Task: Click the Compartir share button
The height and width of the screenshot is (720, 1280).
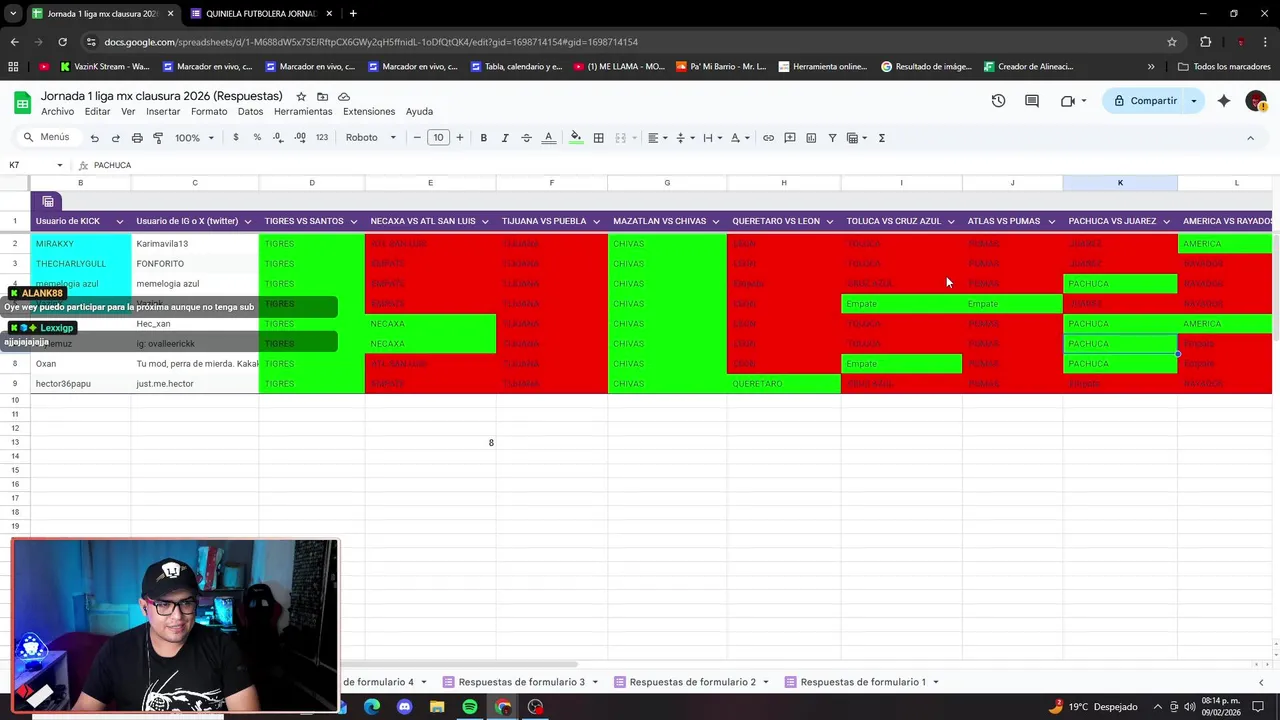Action: (1145, 101)
